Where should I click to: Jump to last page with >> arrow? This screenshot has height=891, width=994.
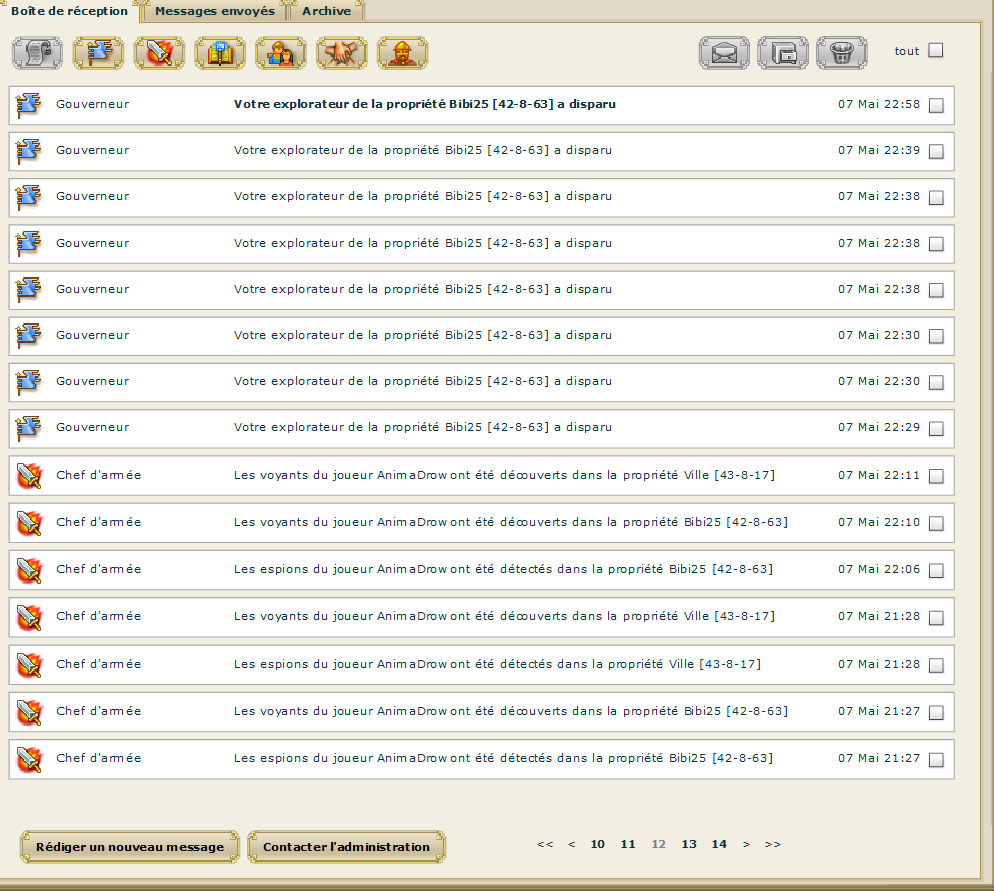click(773, 844)
